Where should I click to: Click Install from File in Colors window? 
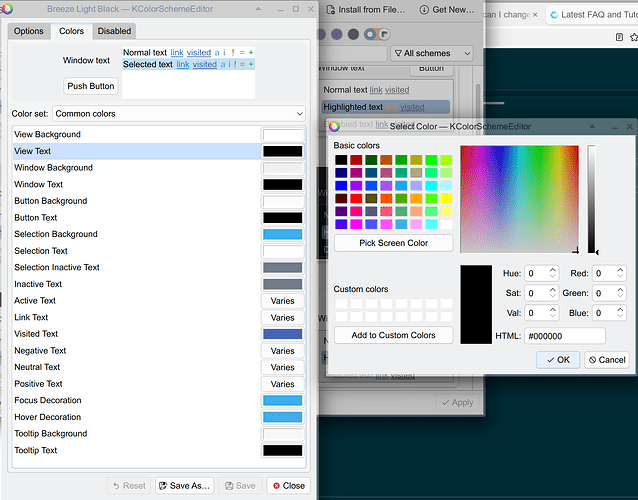(x=366, y=10)
